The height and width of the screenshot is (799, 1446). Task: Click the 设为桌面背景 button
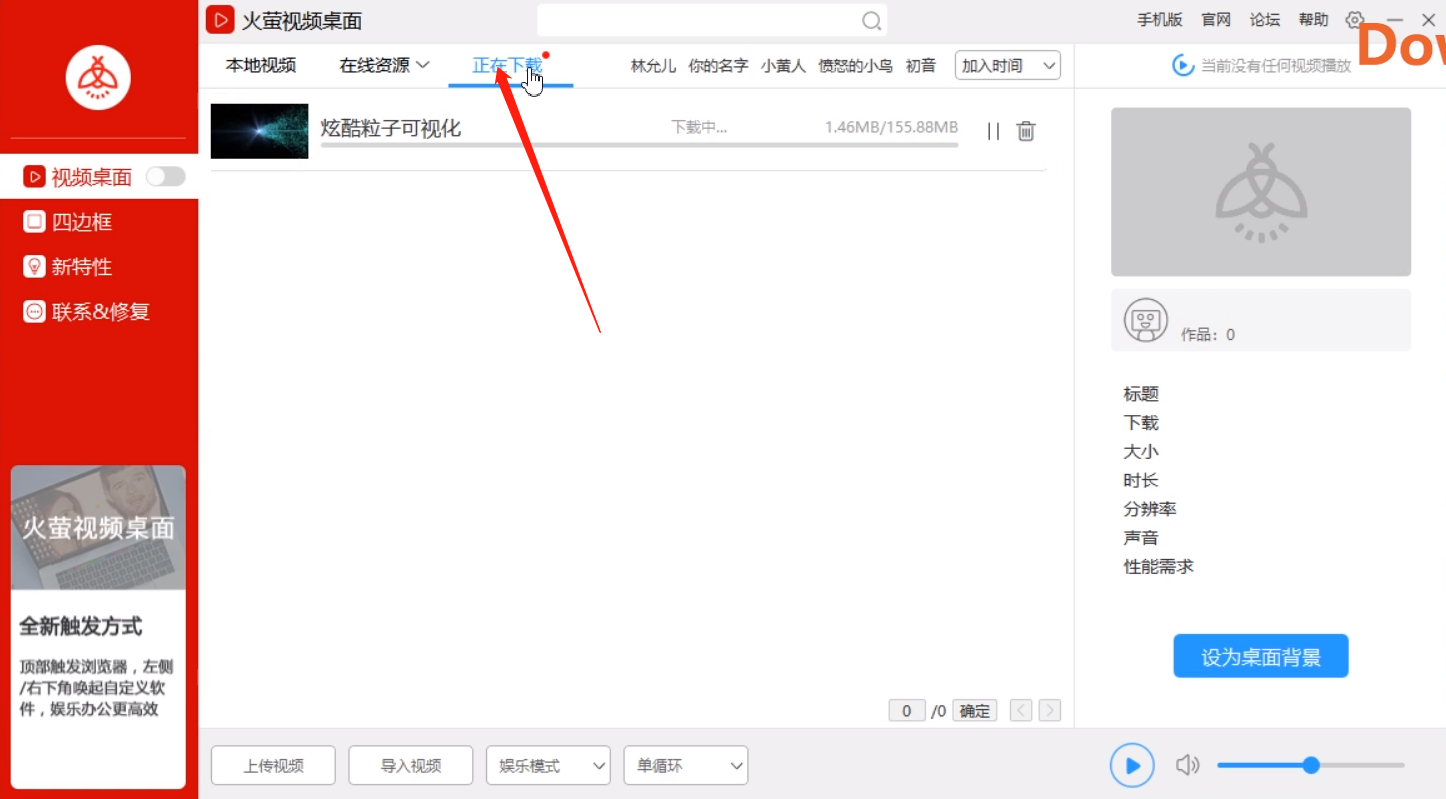(x=1260, y=655)
